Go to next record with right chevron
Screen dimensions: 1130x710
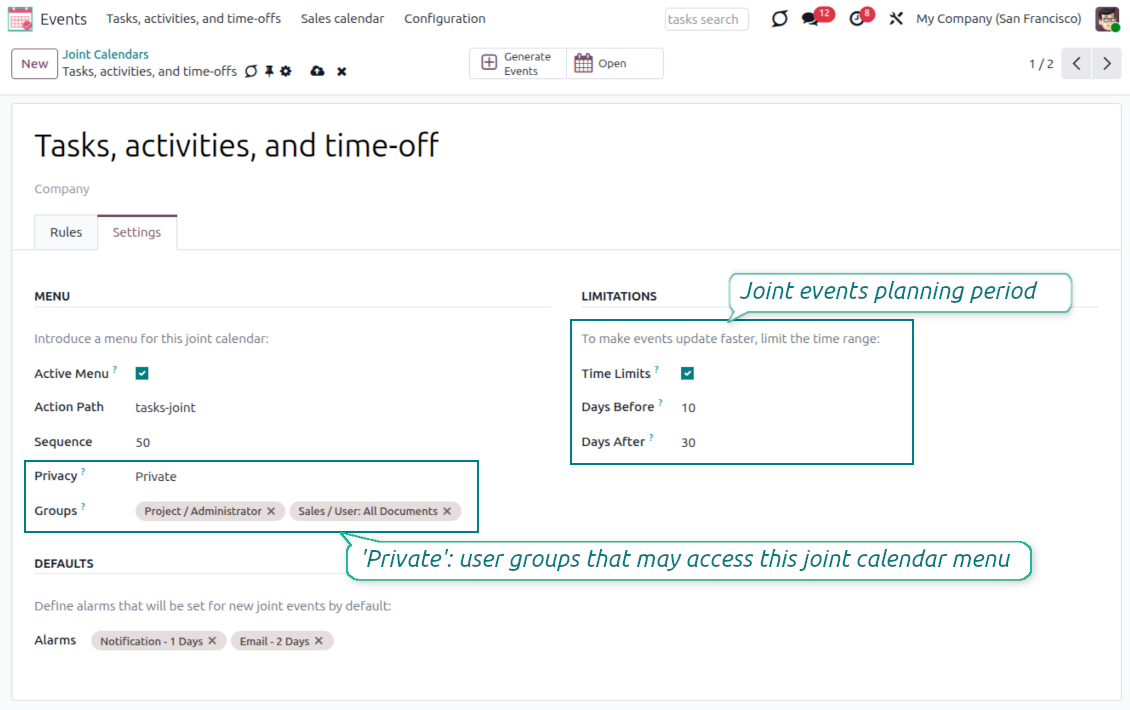pos(1105,63)
